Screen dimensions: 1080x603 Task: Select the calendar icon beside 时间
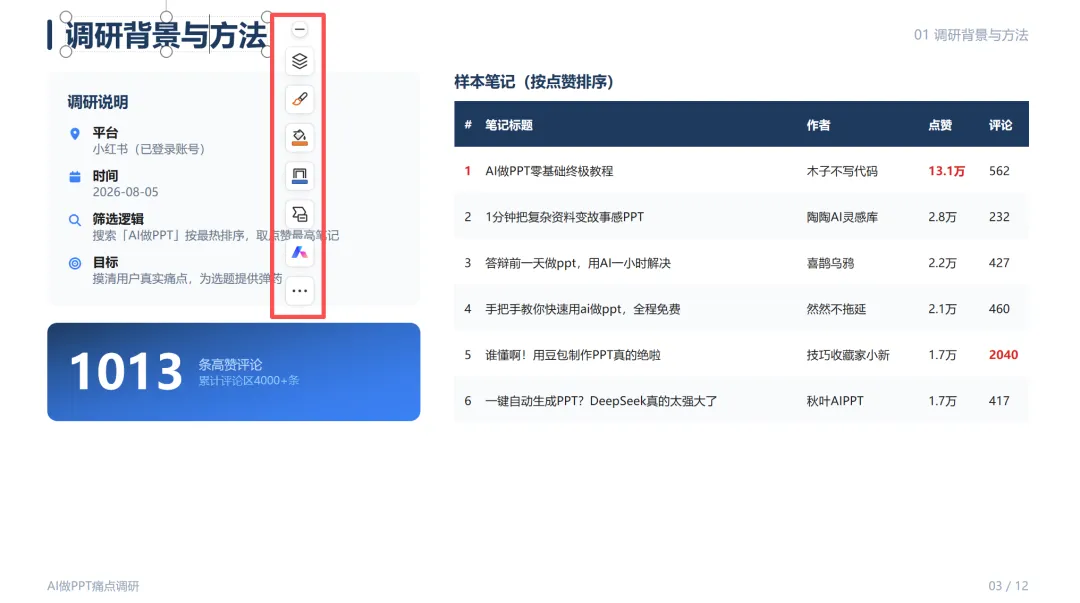tap(75, 177)
